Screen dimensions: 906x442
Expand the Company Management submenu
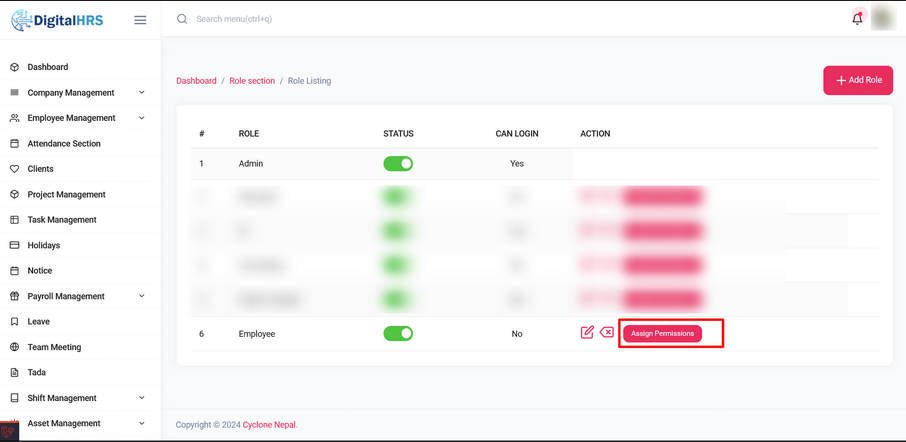click(141, 93)
